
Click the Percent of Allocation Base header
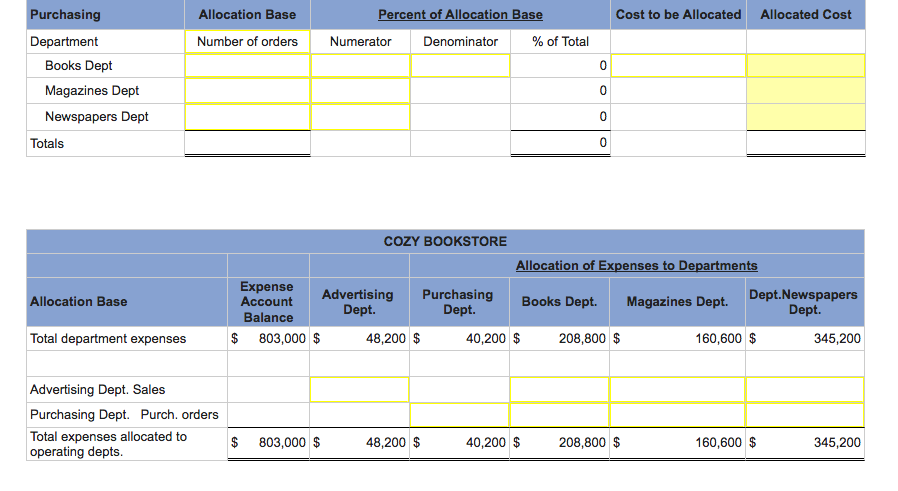pyautogui.click(x=460, y=15)
